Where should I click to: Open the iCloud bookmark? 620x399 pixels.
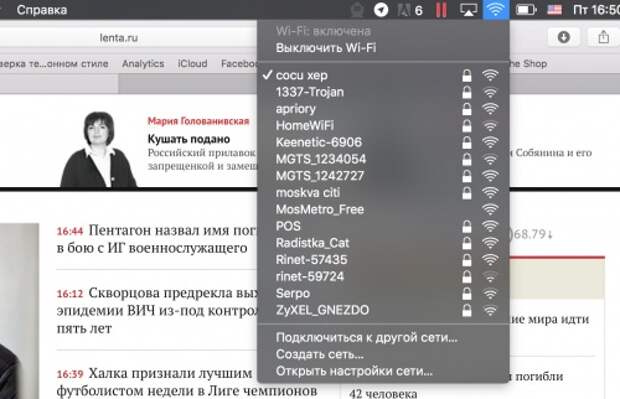[x=193, y=64]
